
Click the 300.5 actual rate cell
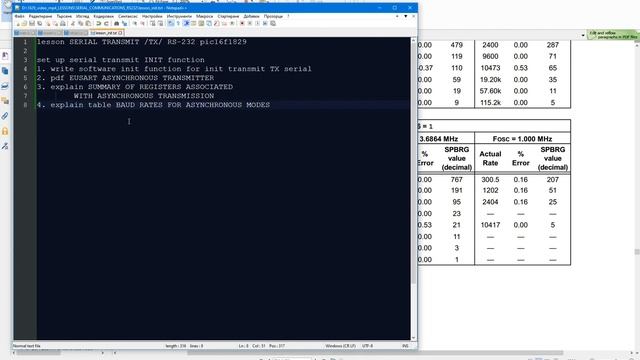pyautogui.click(x=490, y=179)
